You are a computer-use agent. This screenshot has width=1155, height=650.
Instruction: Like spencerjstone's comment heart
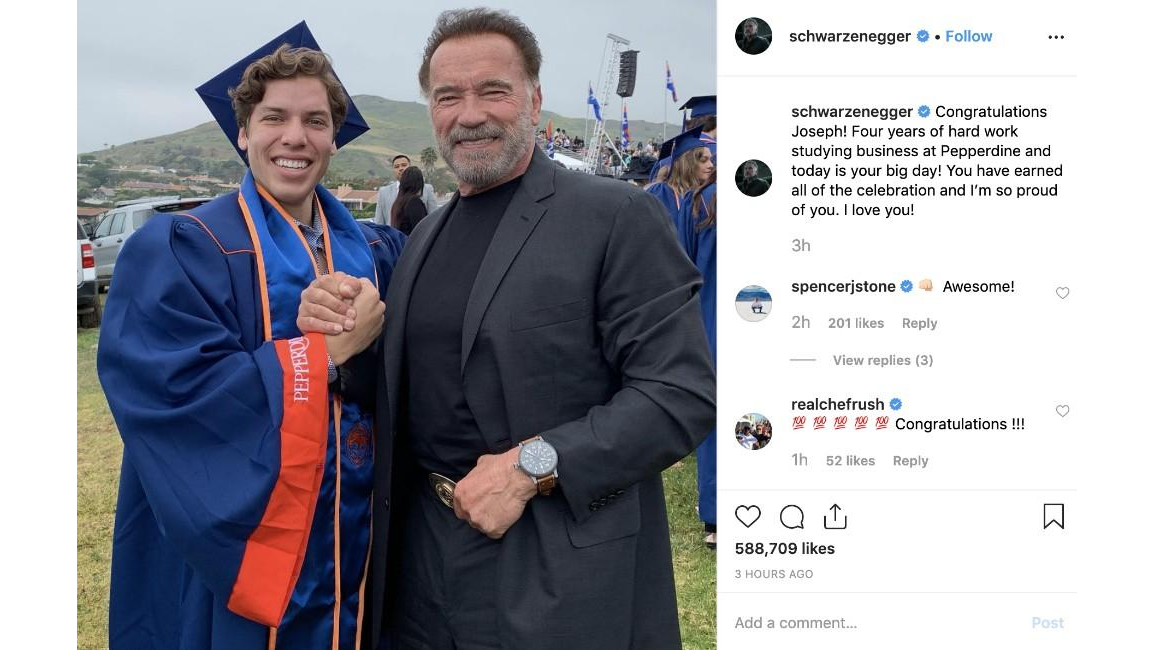[1062, 293]
